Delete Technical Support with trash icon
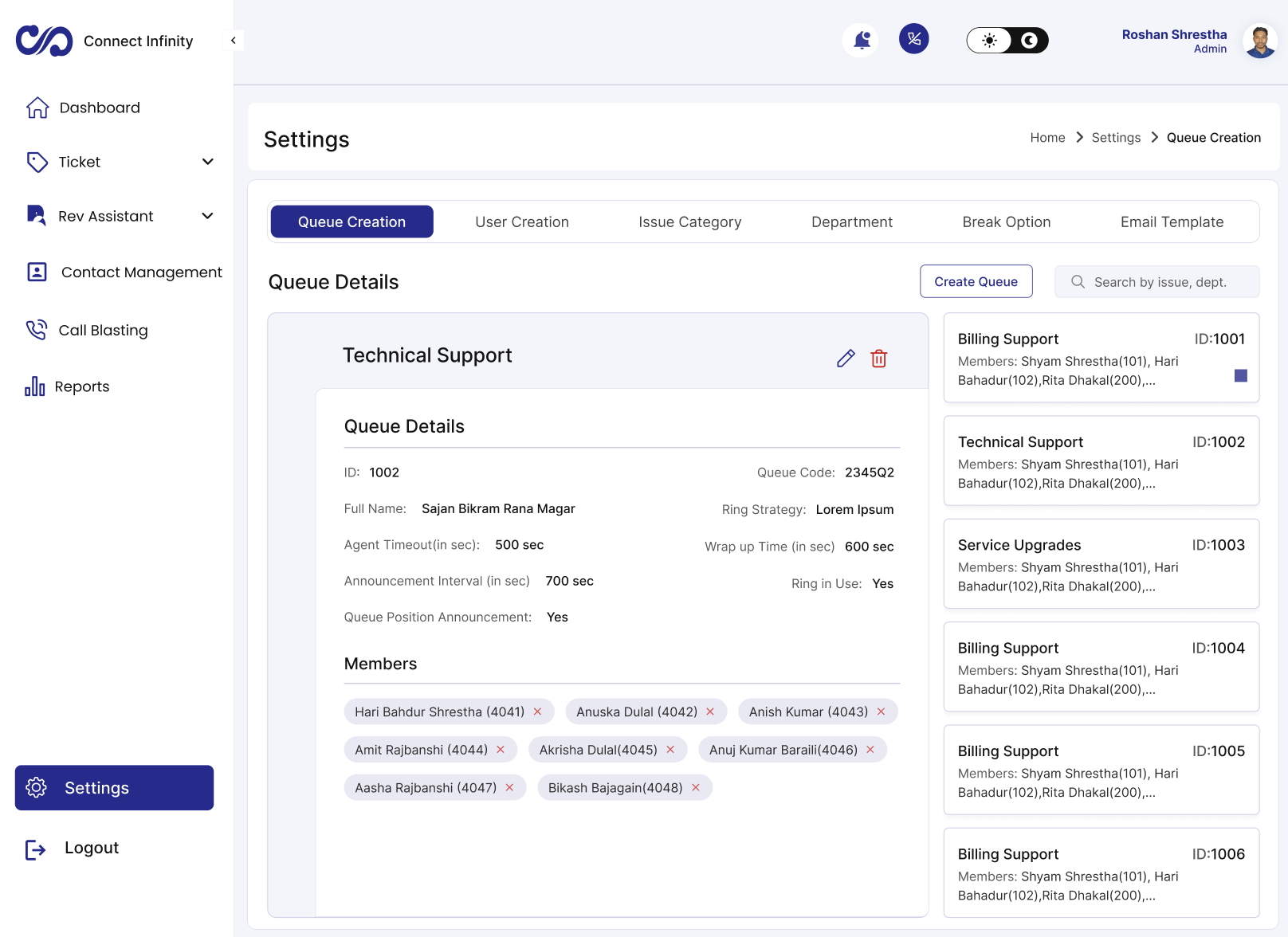The width and height of the screenshot is (1288, 937). (x=879, y=359)
